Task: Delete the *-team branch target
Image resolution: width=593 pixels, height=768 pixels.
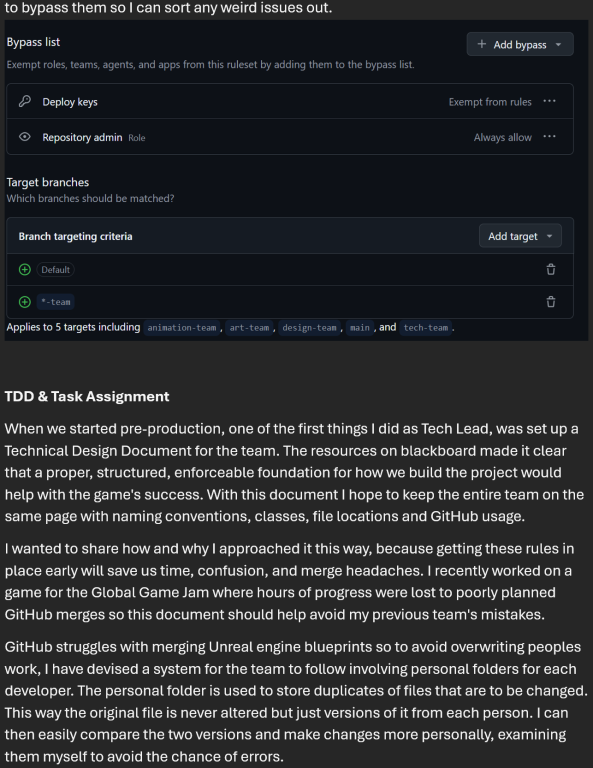Action: (x=551, y=302)
